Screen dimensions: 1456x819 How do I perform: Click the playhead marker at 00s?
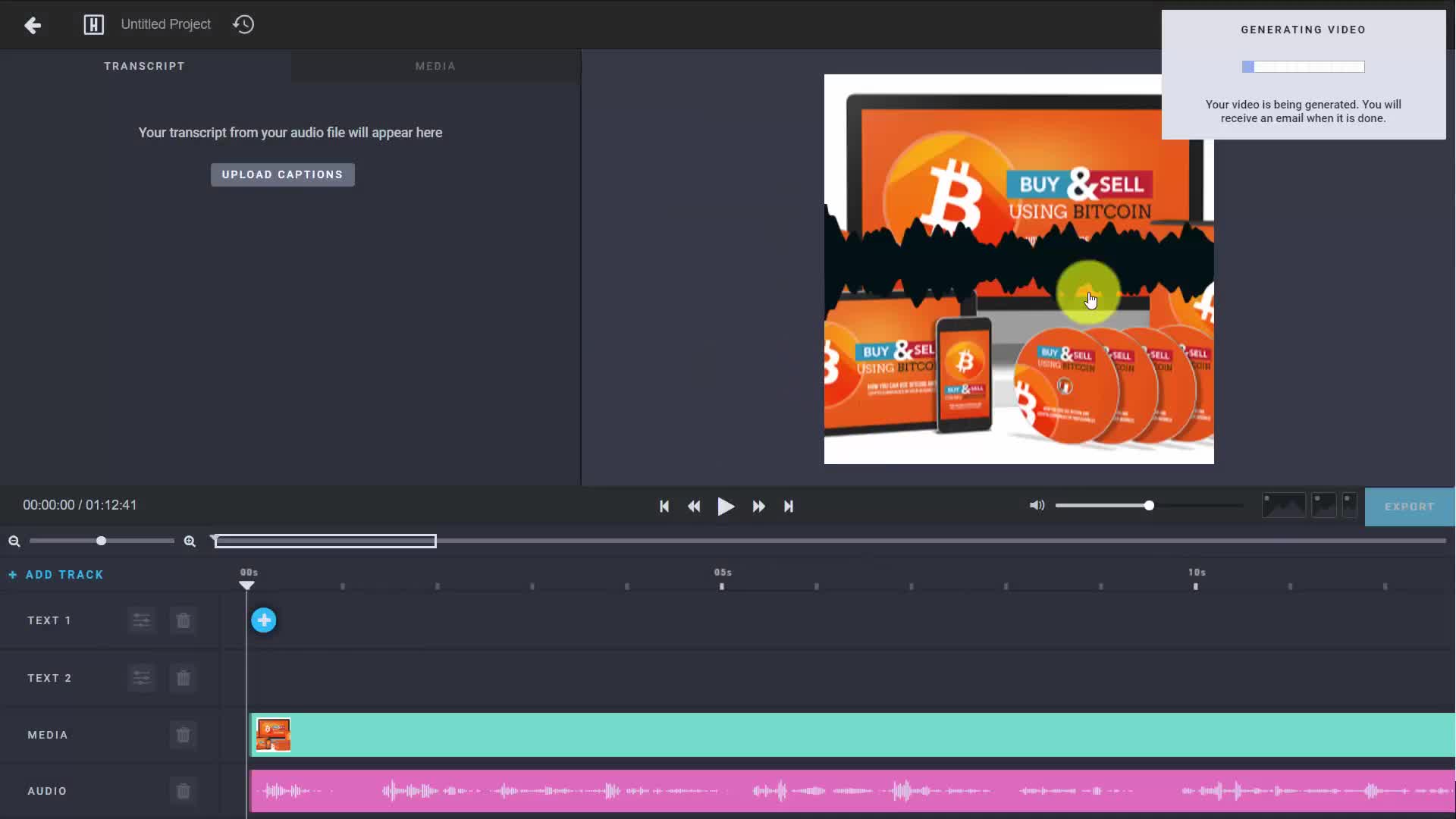pos(246,585)
